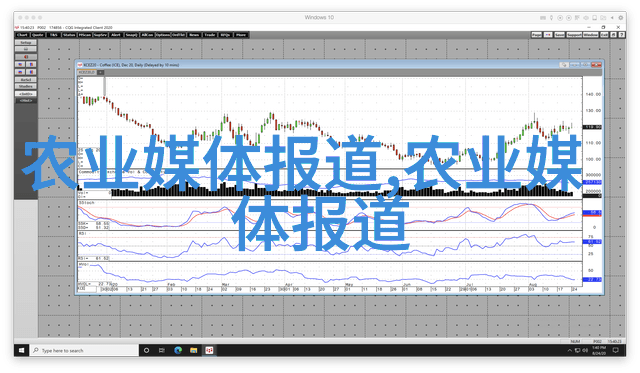Screen dimensions: 640x373
Task: Click the Trade toolbar button
Action: pyautogui.click(x=209, y=35)
